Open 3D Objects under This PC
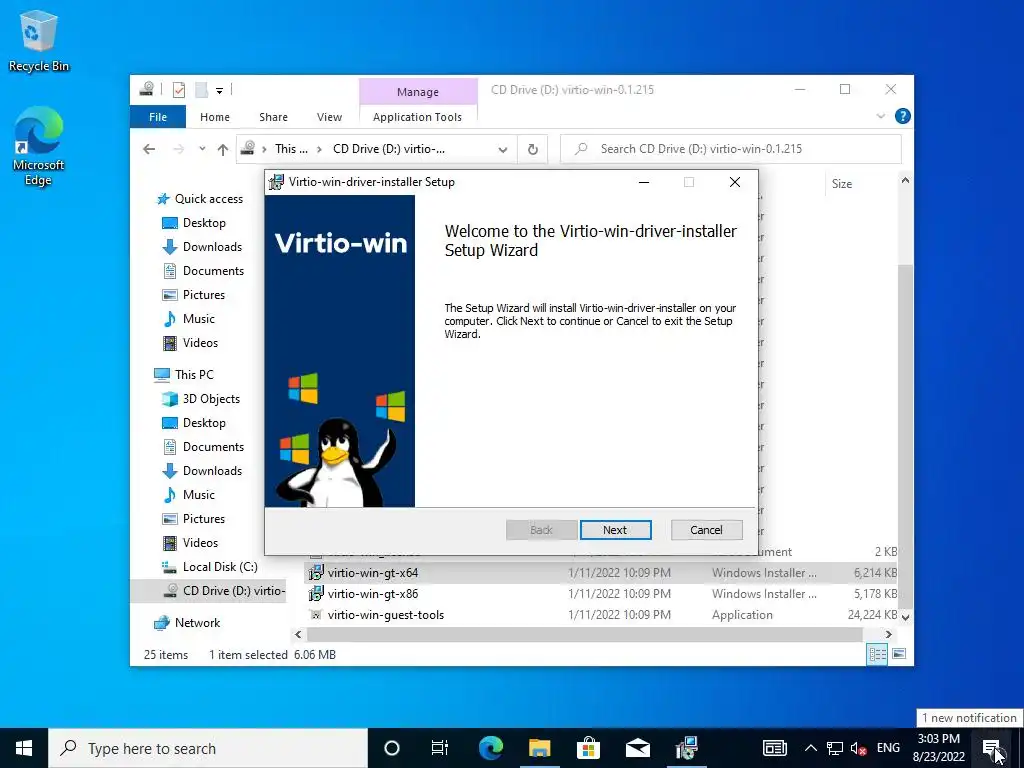Screen dimensions: 1024x768 (x=201, y=399)
